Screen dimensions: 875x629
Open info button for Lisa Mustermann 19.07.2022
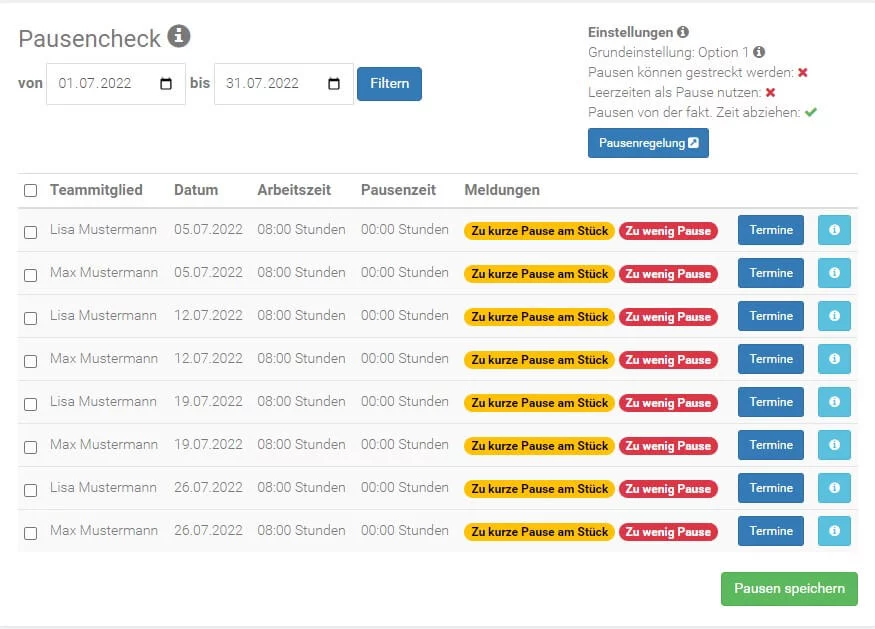tap(834, 402)
